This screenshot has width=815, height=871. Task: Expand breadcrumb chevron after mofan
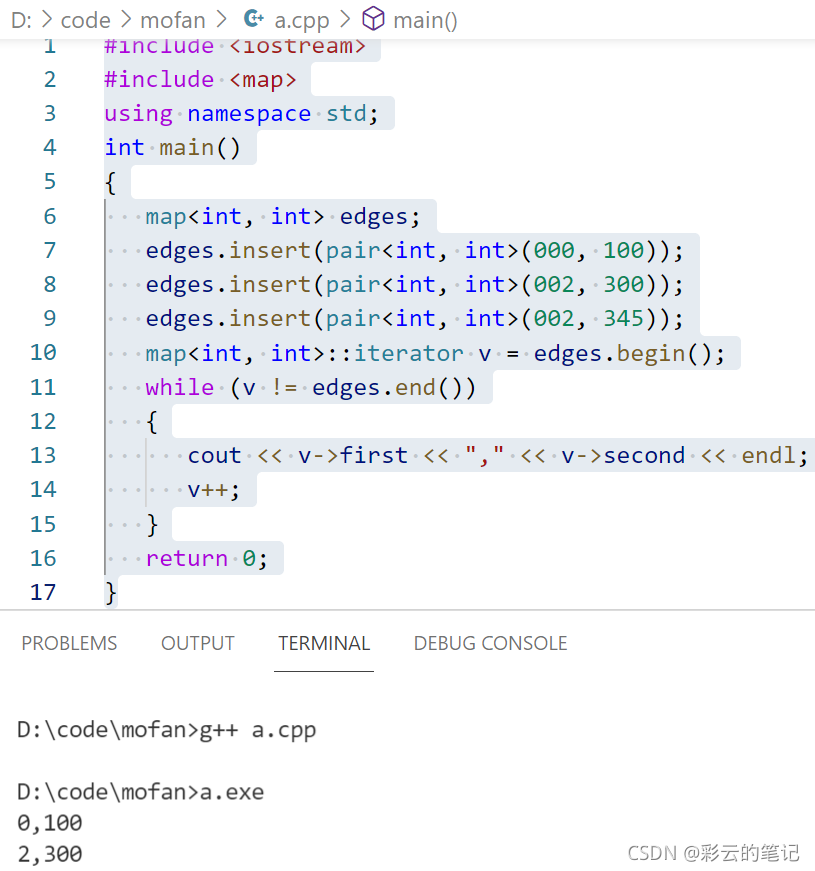[x=222, y=20]
